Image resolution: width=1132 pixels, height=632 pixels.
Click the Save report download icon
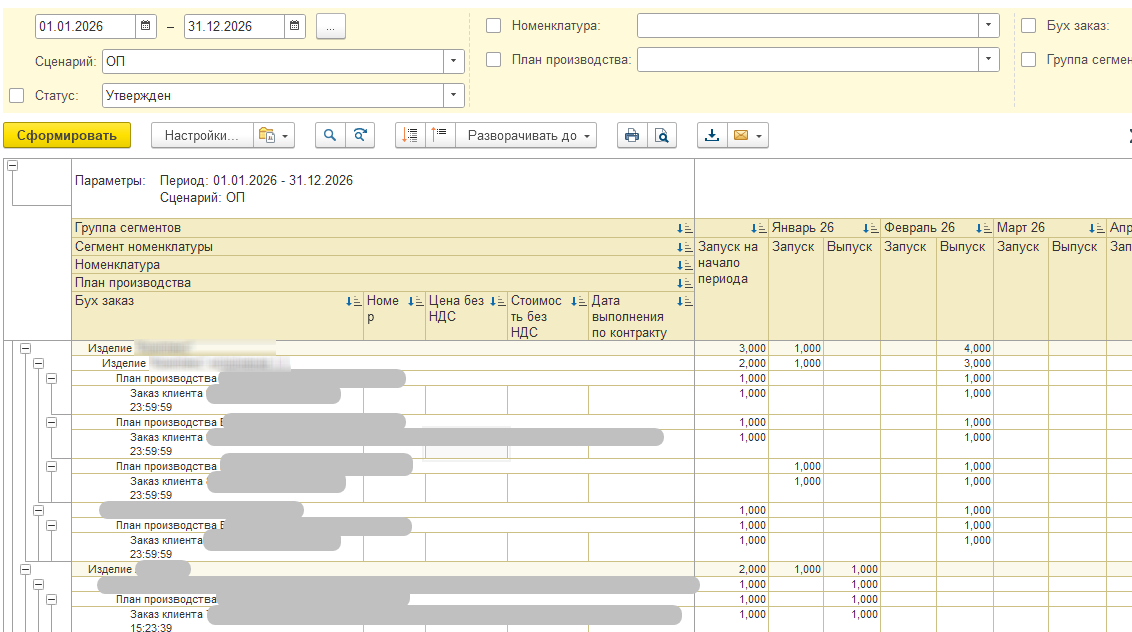(712, 135)
